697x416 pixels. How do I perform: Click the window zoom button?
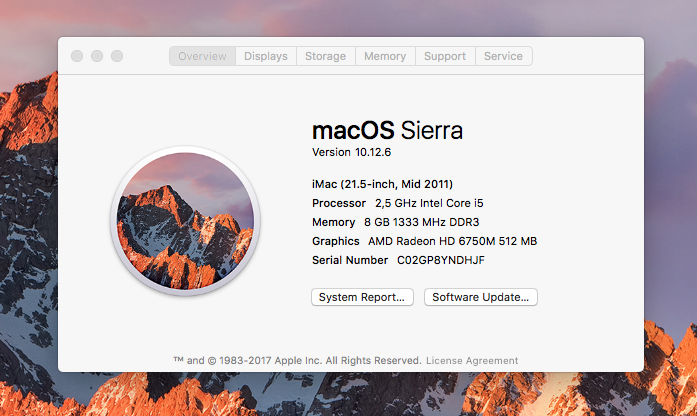point(117,56)
